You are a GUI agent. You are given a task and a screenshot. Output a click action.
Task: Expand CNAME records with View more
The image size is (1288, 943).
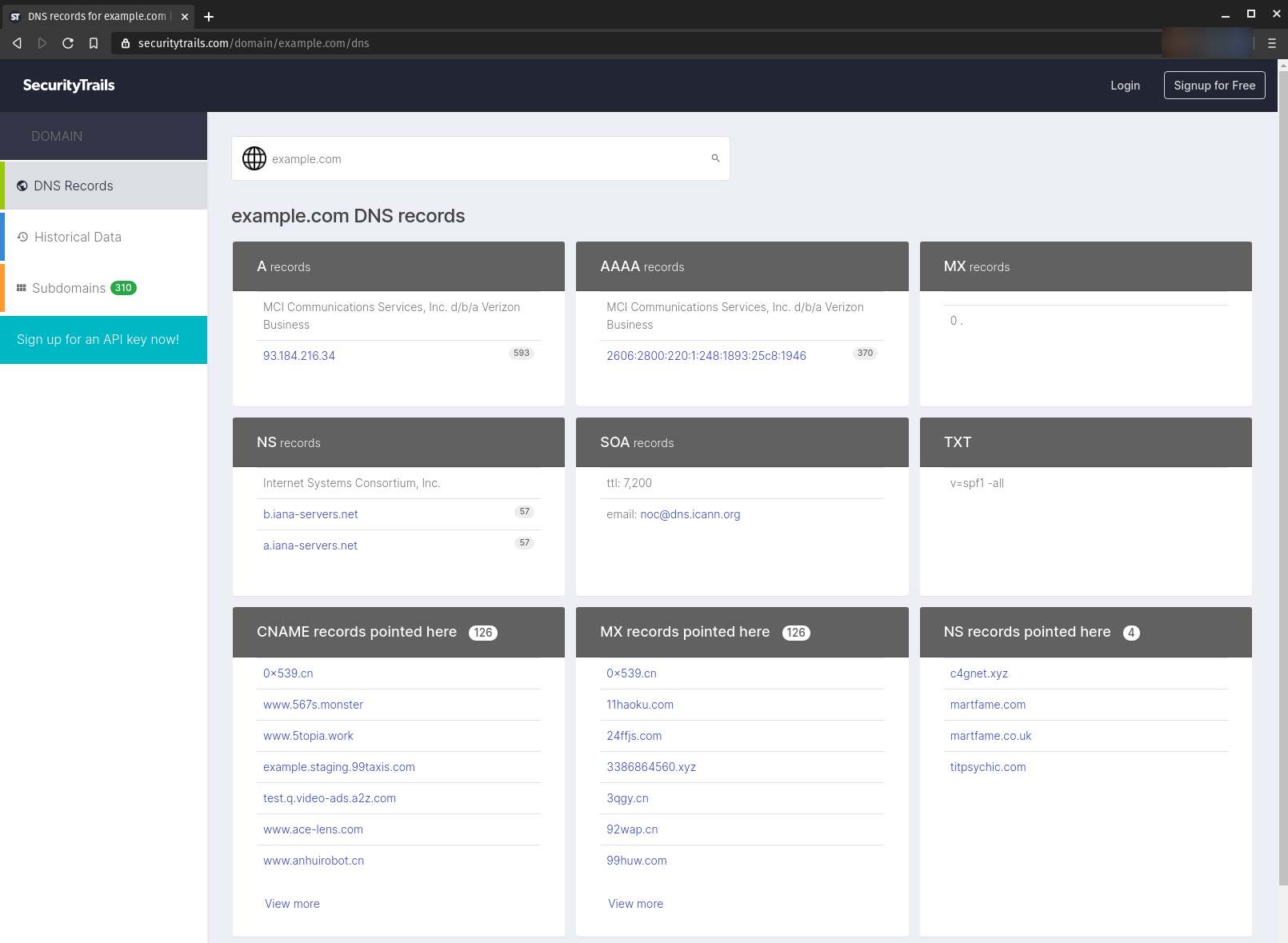pos(292,904)
